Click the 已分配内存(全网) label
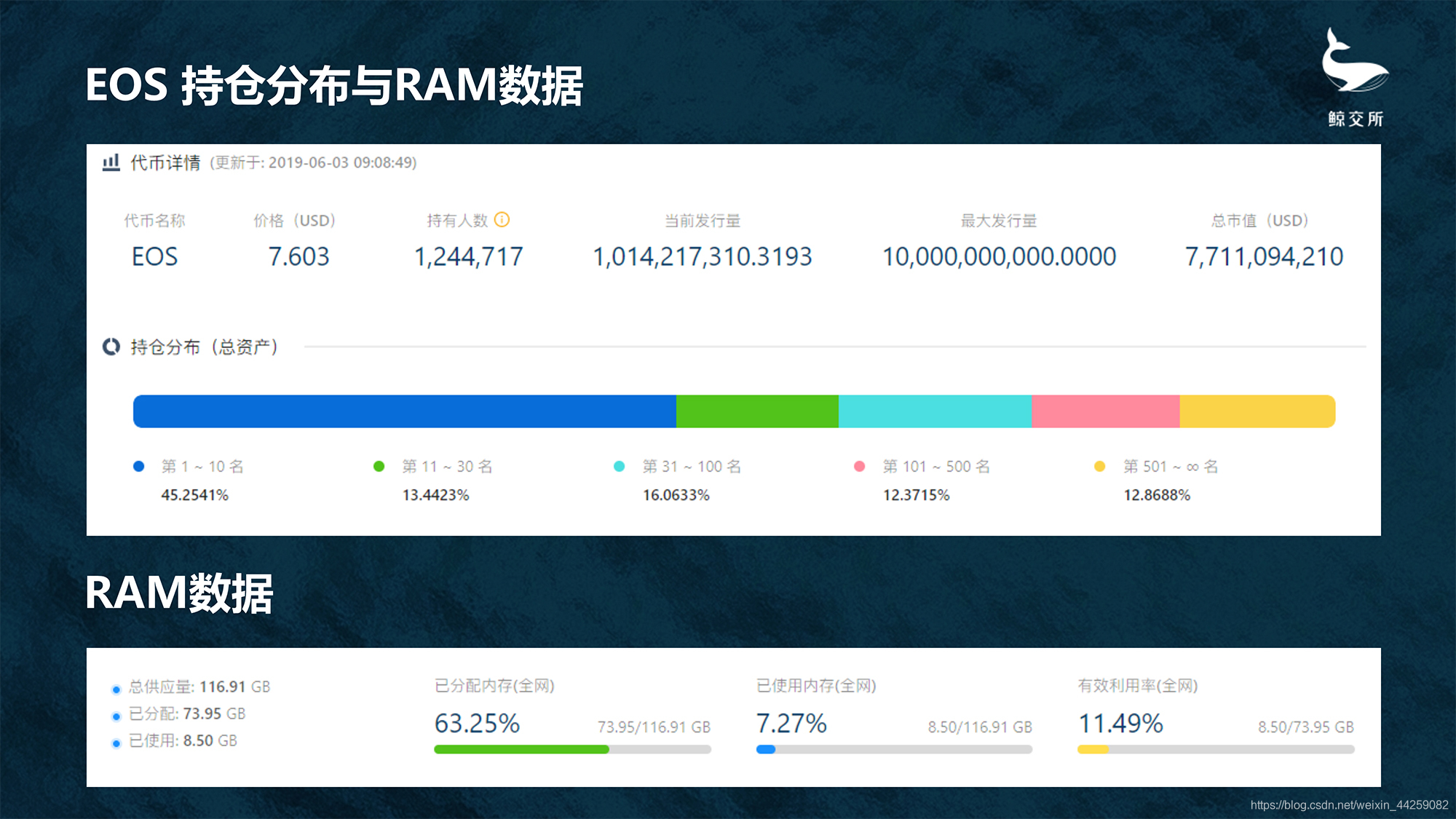 tap(494, 685)
